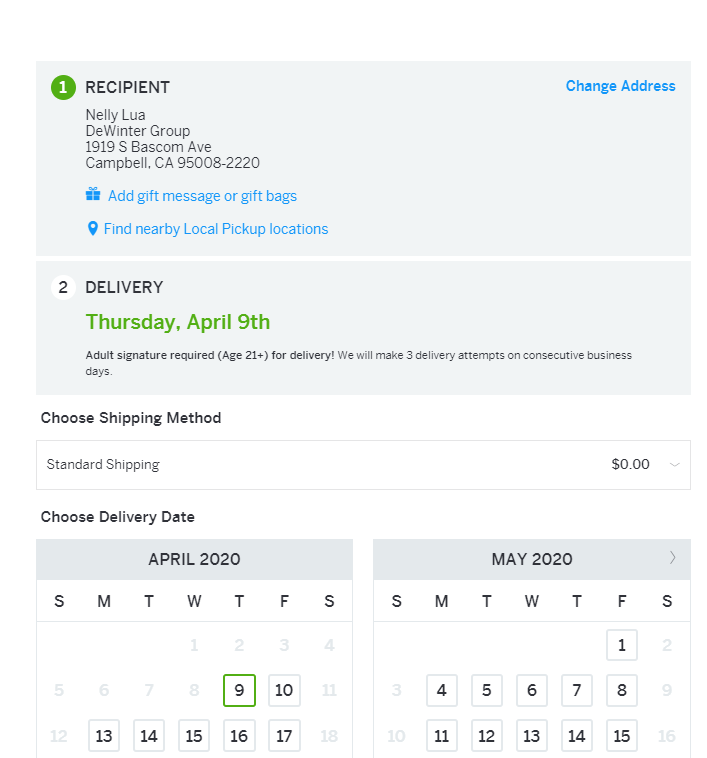
Task: Pick April 15 in April 2020 calendar
Action: click(x=194, y=736)
